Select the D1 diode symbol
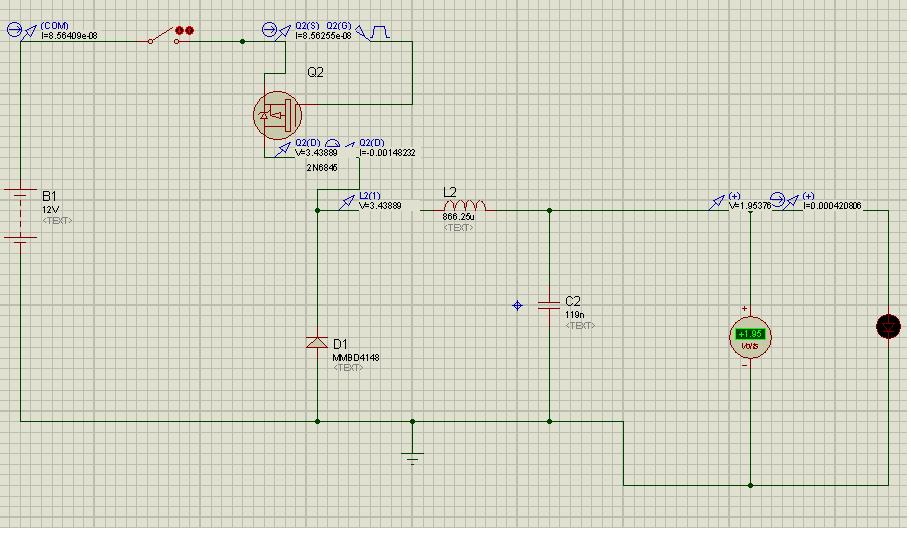The width and height of the screenshot is (911, 533). (317, 342)
